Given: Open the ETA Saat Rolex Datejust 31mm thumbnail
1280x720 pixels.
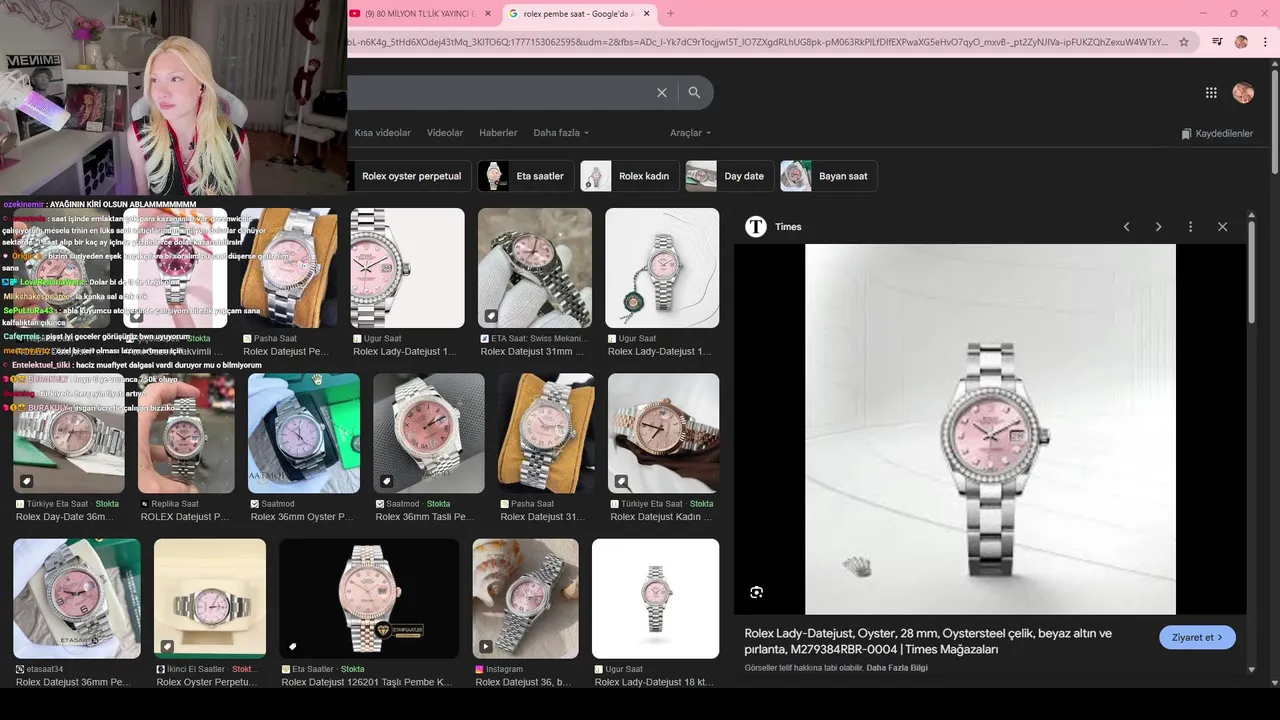Looking at the screenshot, I should (x=535, y=268).
